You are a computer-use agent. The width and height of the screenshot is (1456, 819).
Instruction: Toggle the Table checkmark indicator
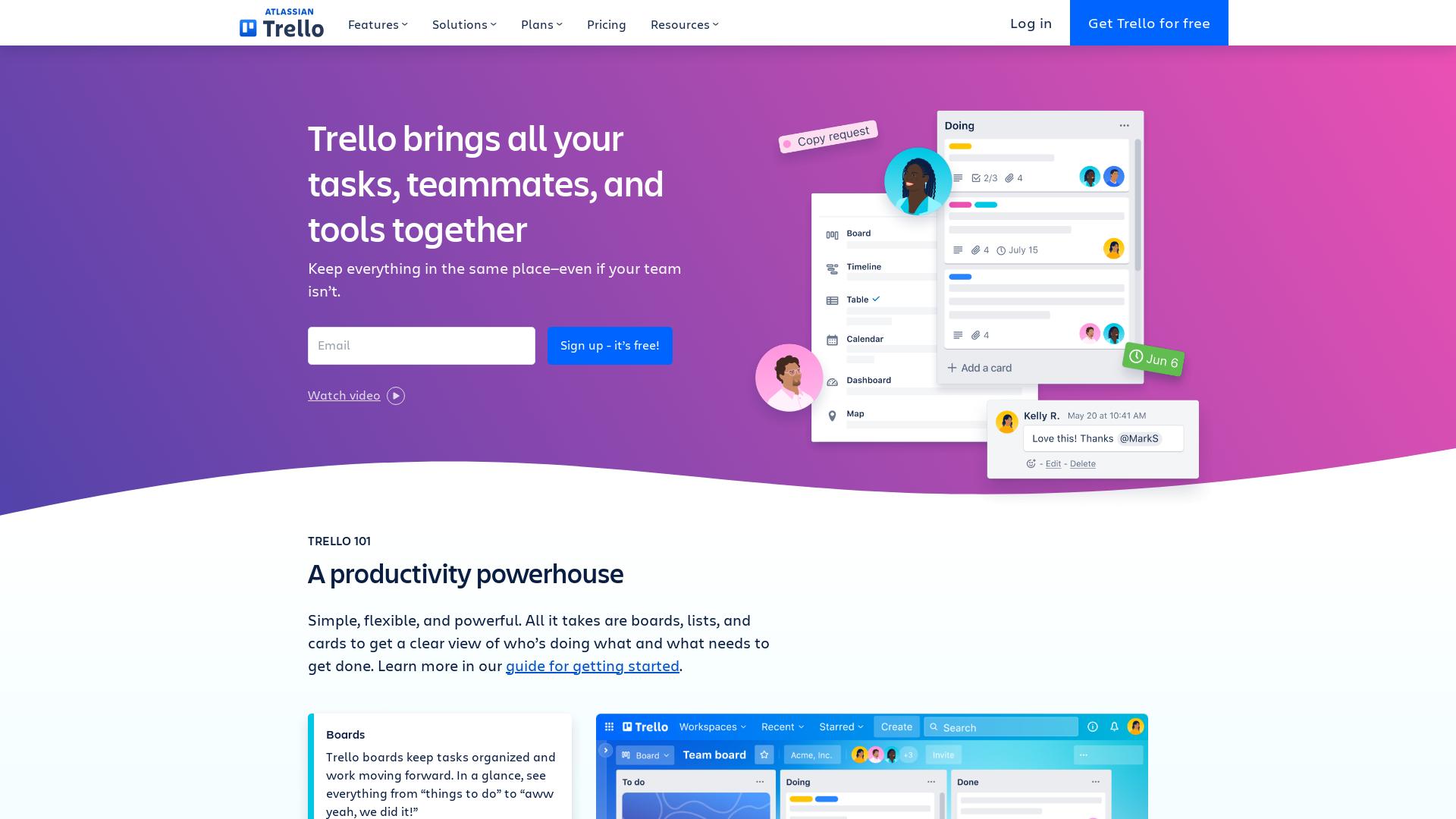tap(878, 299)
